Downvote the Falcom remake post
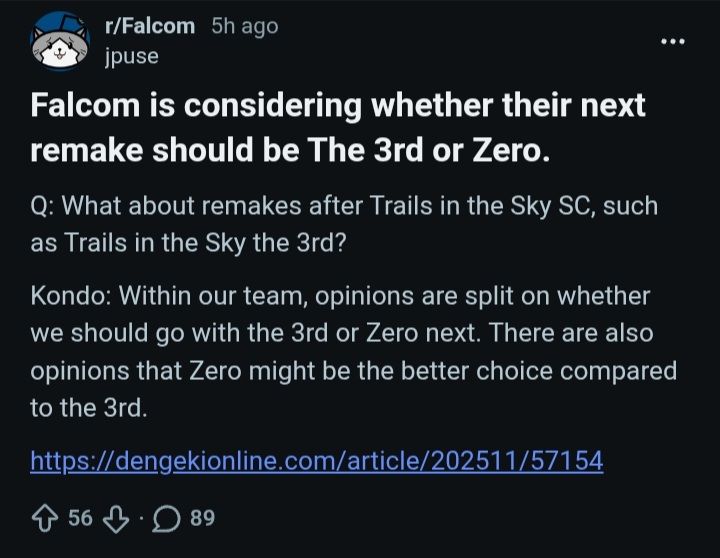Viewport: 720px width, 558px height. click(x=115, y=518)
